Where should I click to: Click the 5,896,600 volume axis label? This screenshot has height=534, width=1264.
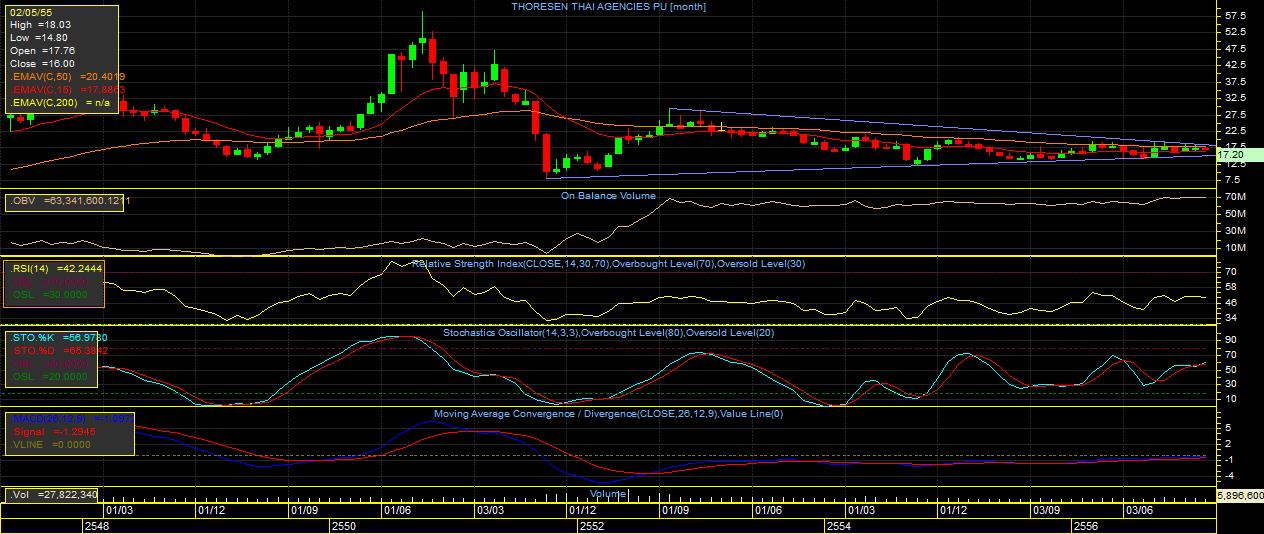click(x=1240, y=495)
